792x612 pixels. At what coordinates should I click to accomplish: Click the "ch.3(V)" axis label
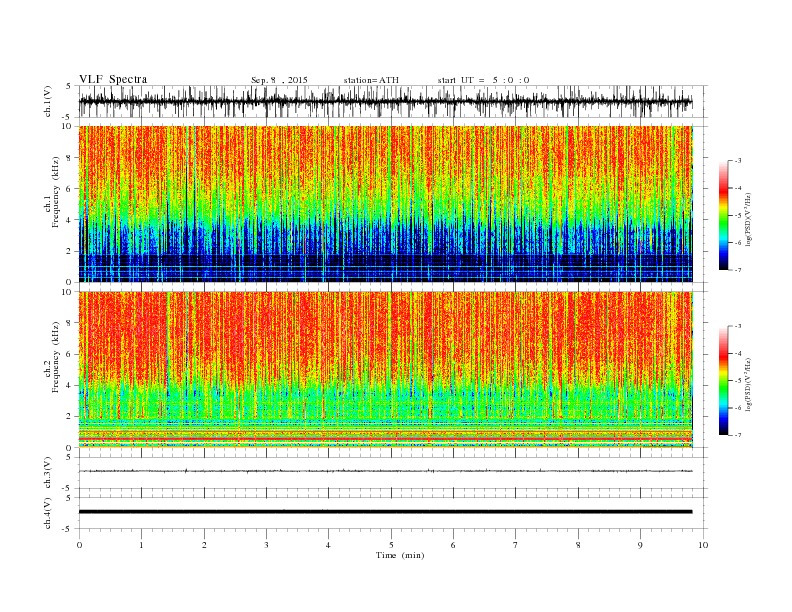tap(48, 473)
